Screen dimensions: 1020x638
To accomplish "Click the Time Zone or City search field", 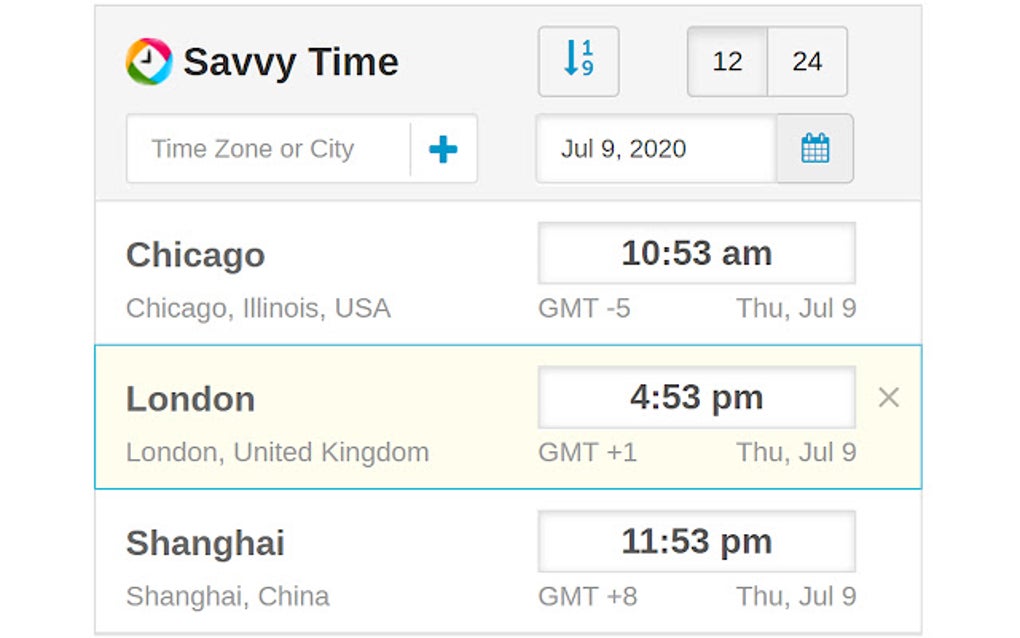I will point(260,148).
